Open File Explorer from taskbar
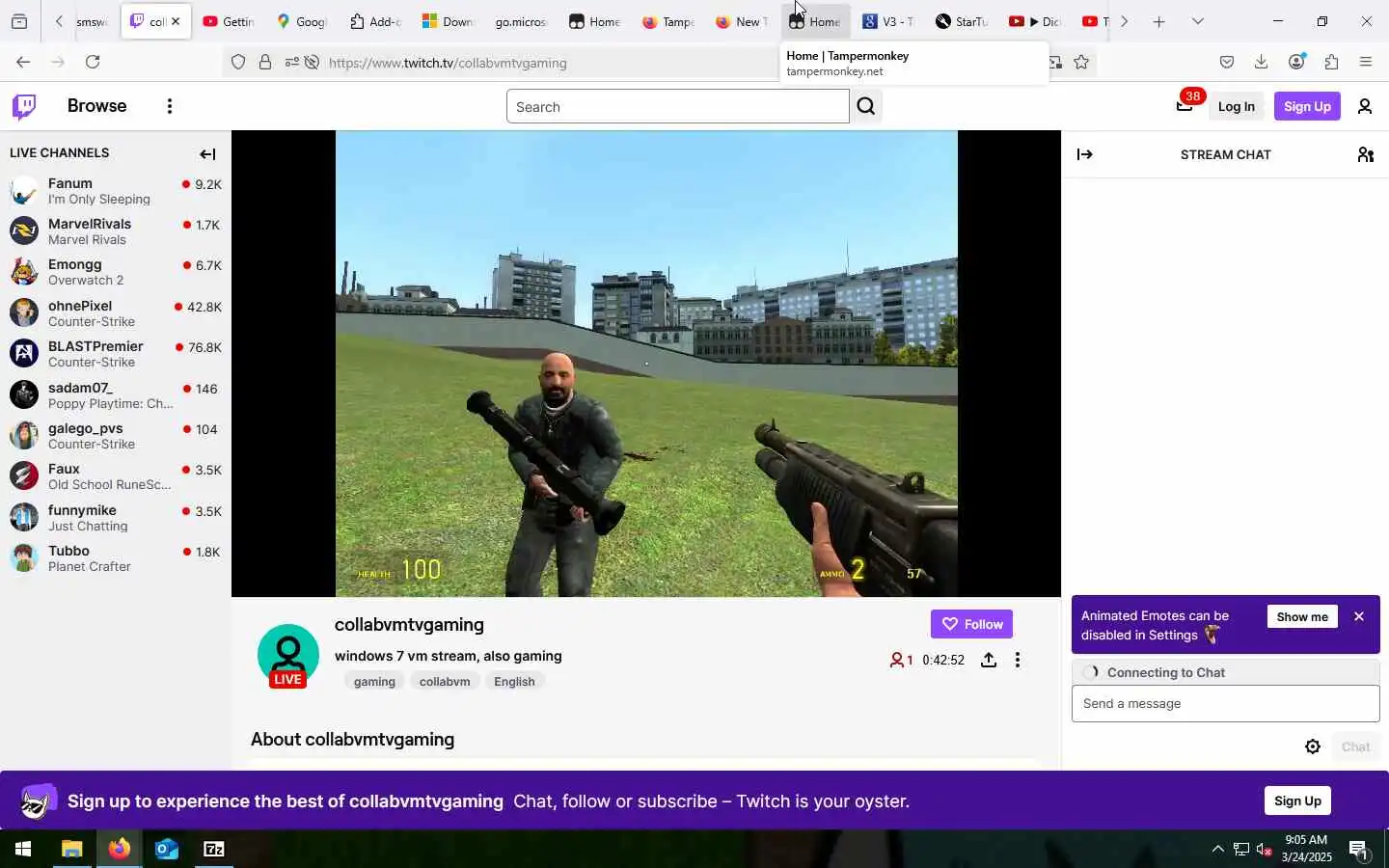Viewport: 1389px width, 868px height. tap(71, 849)
